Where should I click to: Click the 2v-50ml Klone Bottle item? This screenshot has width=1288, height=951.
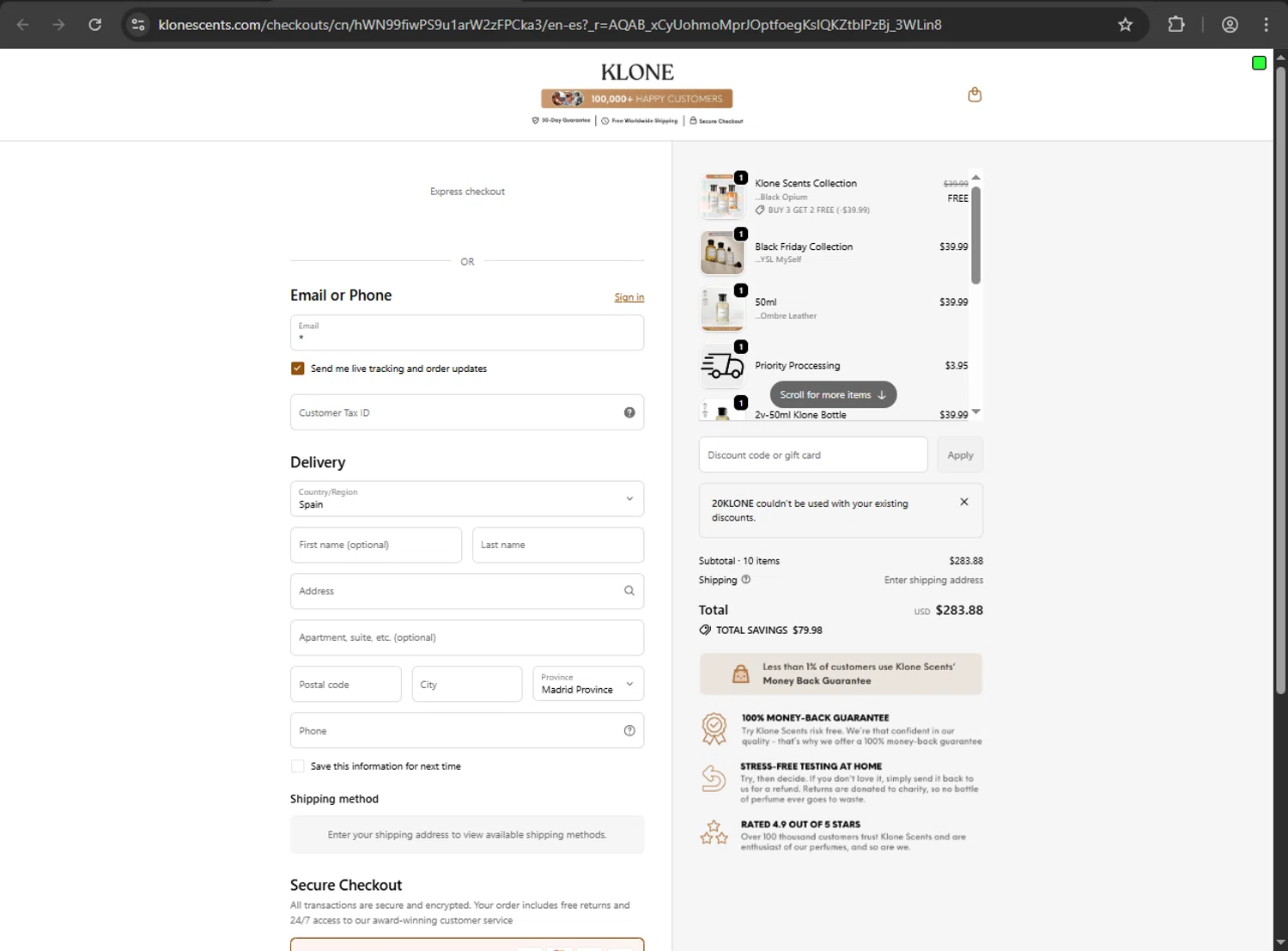coord(800,415)
